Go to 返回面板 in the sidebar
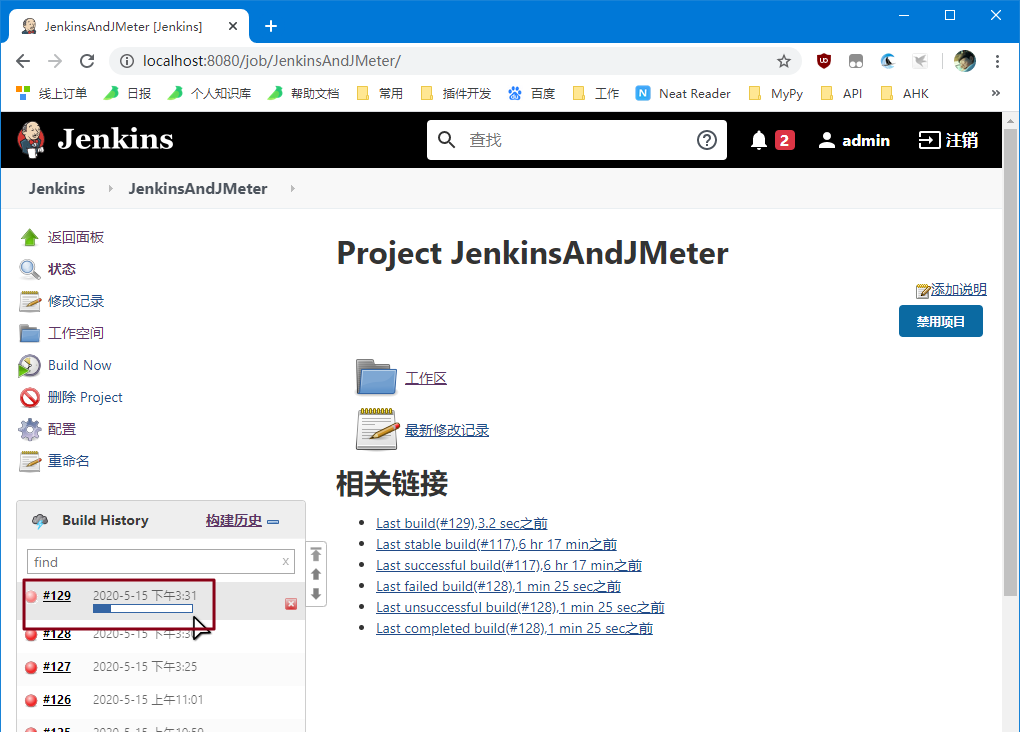The height and width of the screenshot is (732, 1020). (75, 237)
